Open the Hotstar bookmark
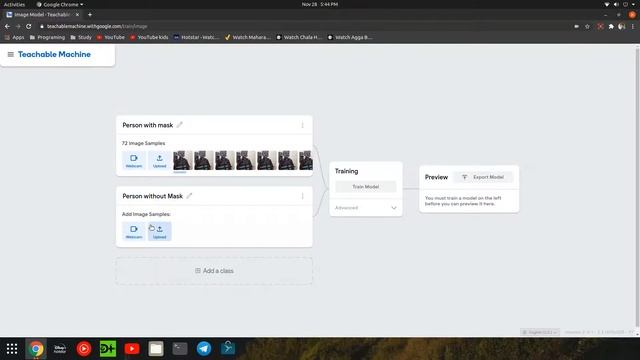Screen dimensions: 640x360 tap(196, 37)
